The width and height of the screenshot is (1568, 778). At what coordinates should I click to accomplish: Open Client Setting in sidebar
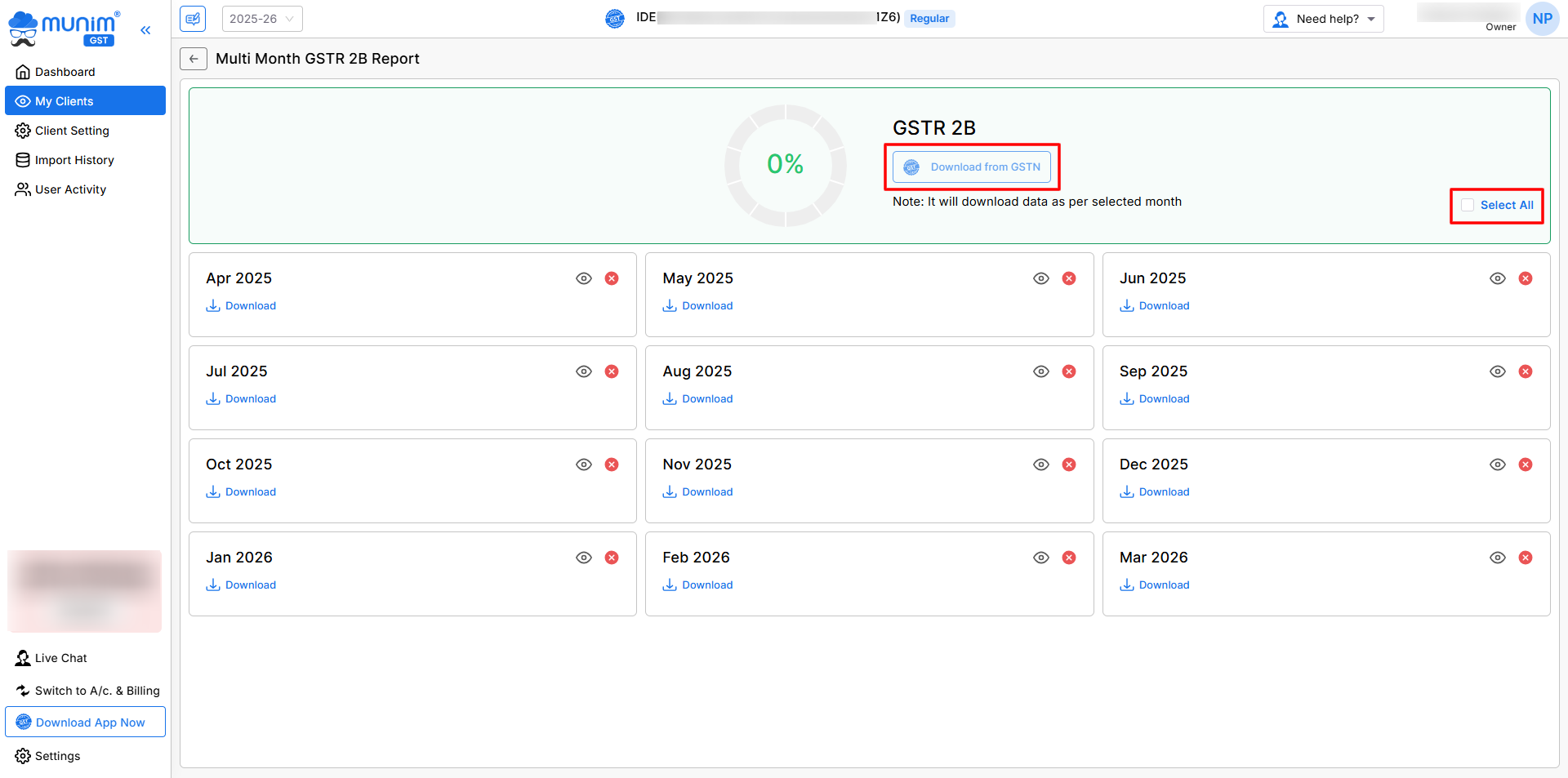72,131
